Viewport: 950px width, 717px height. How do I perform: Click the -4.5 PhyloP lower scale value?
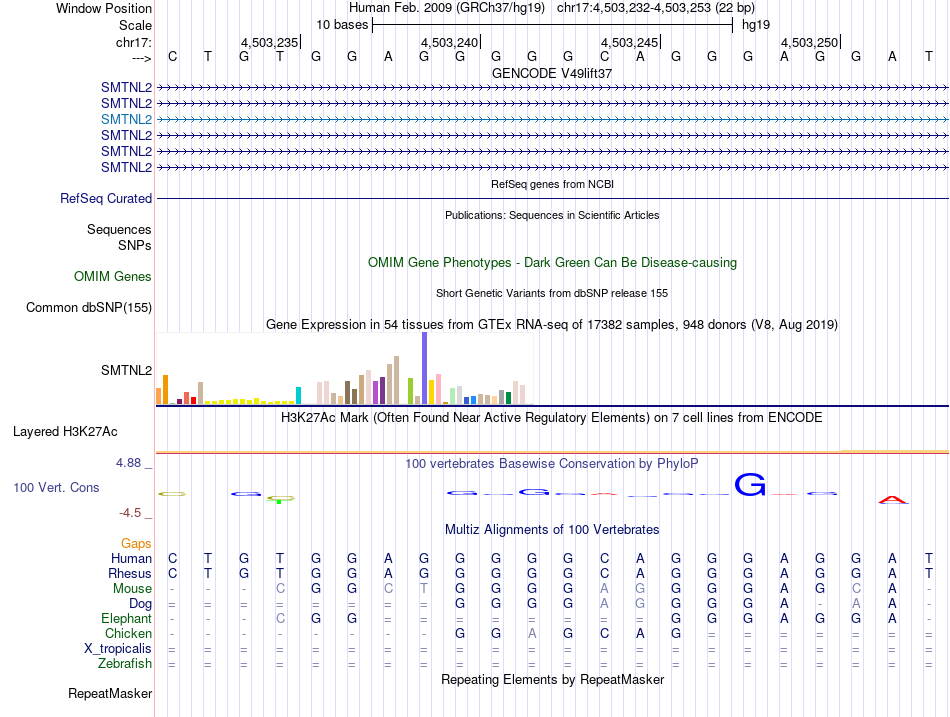[x=130, y=513]
